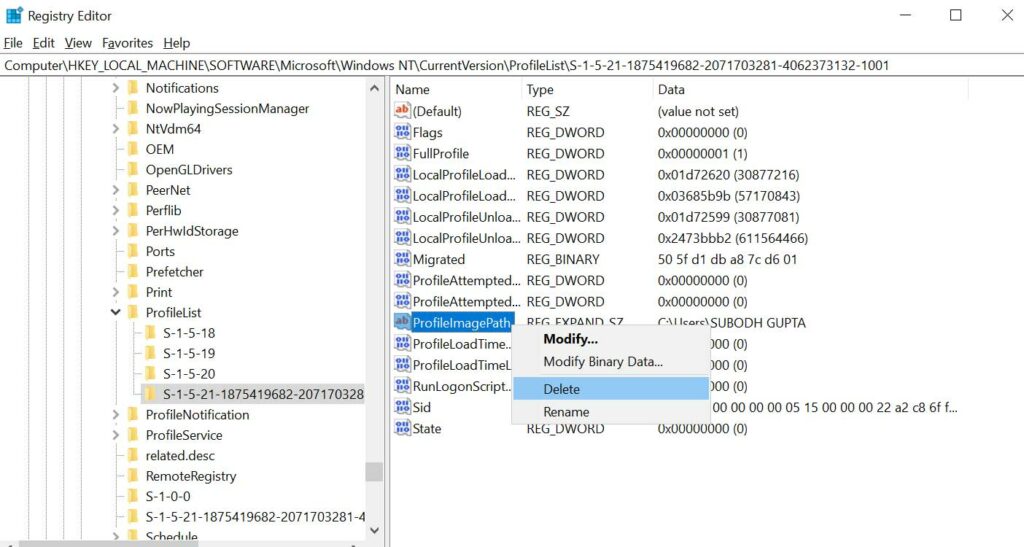The image size is (1024, 547).
Task: Click the Sid binary value icon
Action: (402, 407)
